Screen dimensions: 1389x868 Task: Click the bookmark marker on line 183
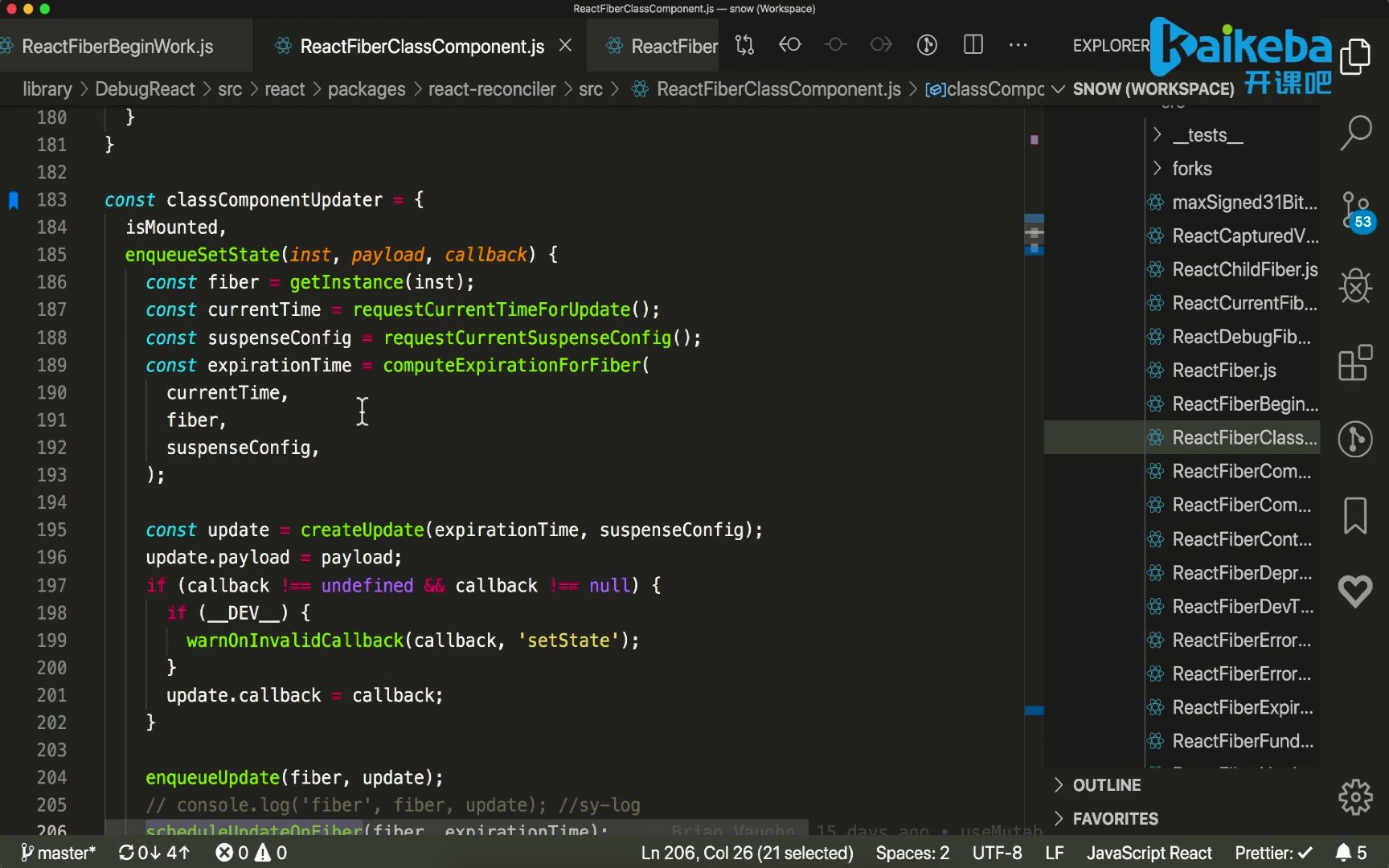pyautogui.click(x=14, y=200)
